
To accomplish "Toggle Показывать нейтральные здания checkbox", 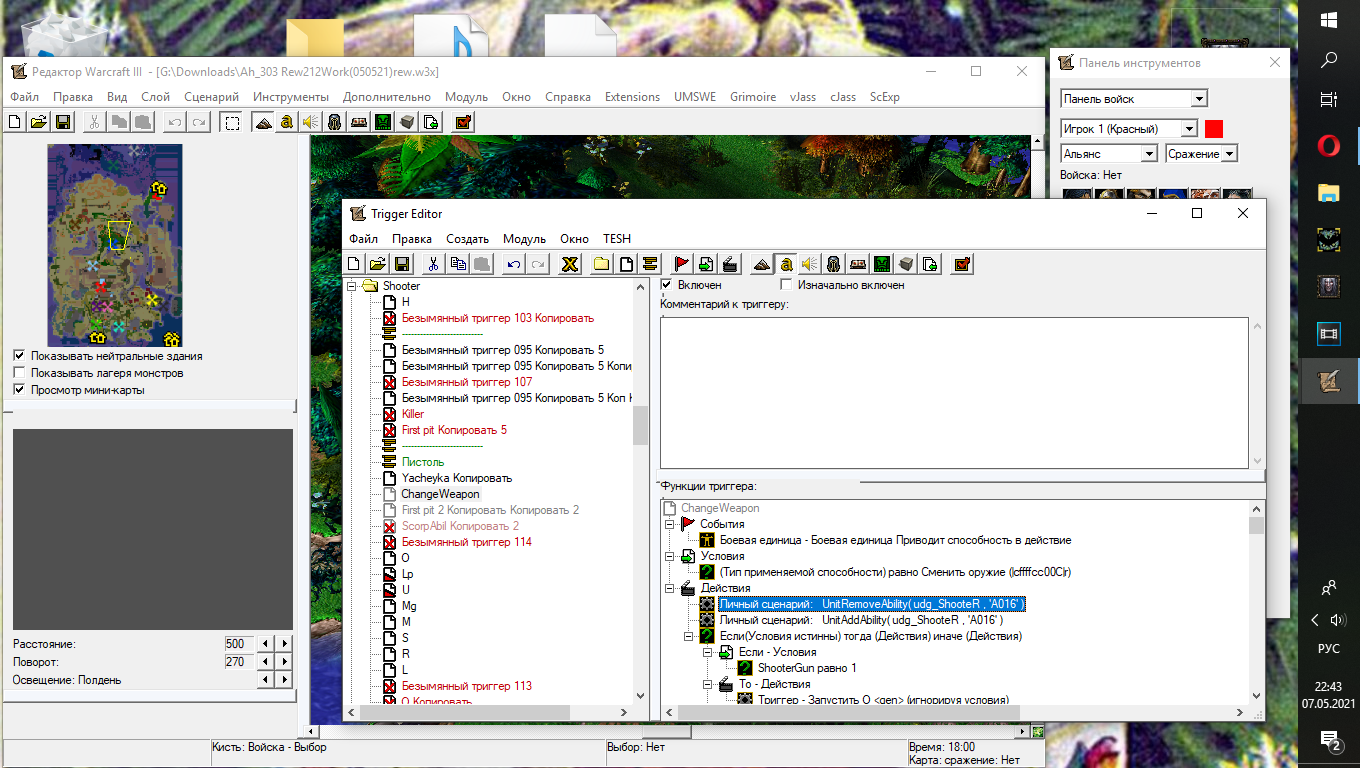I will coord(20,356).
